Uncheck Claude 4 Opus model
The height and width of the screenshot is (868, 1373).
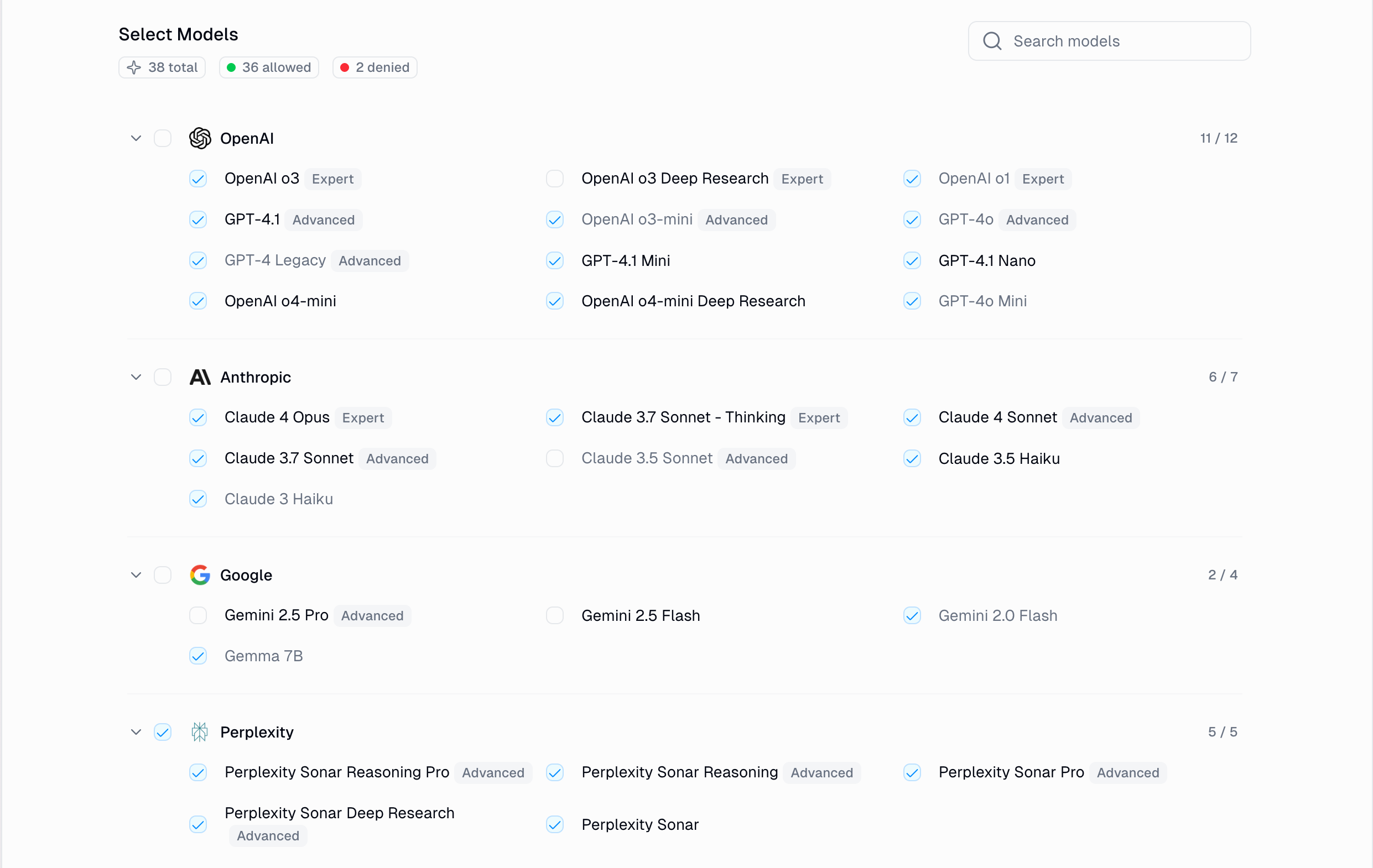point(198,418)
